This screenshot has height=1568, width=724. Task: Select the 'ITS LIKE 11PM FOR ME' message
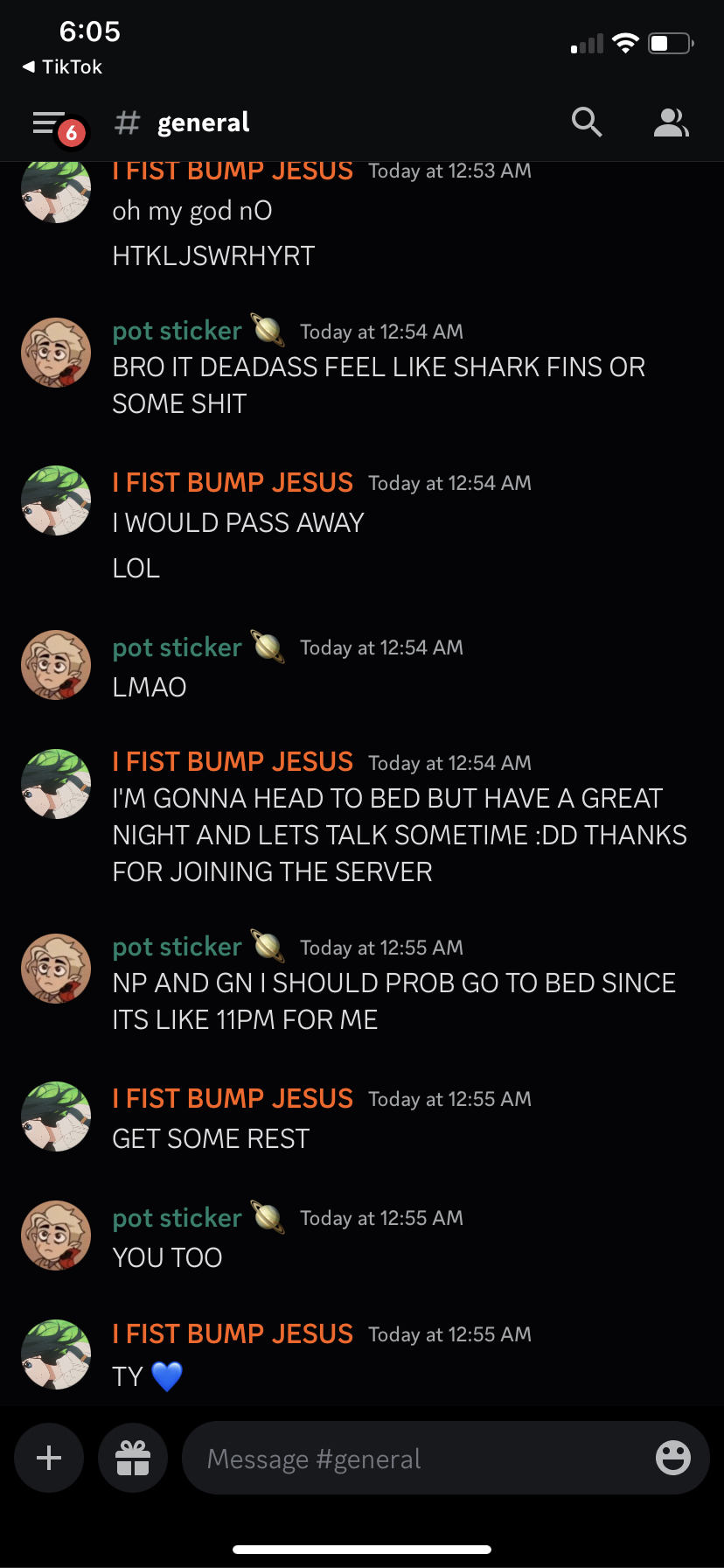(x=394, y=1001)
